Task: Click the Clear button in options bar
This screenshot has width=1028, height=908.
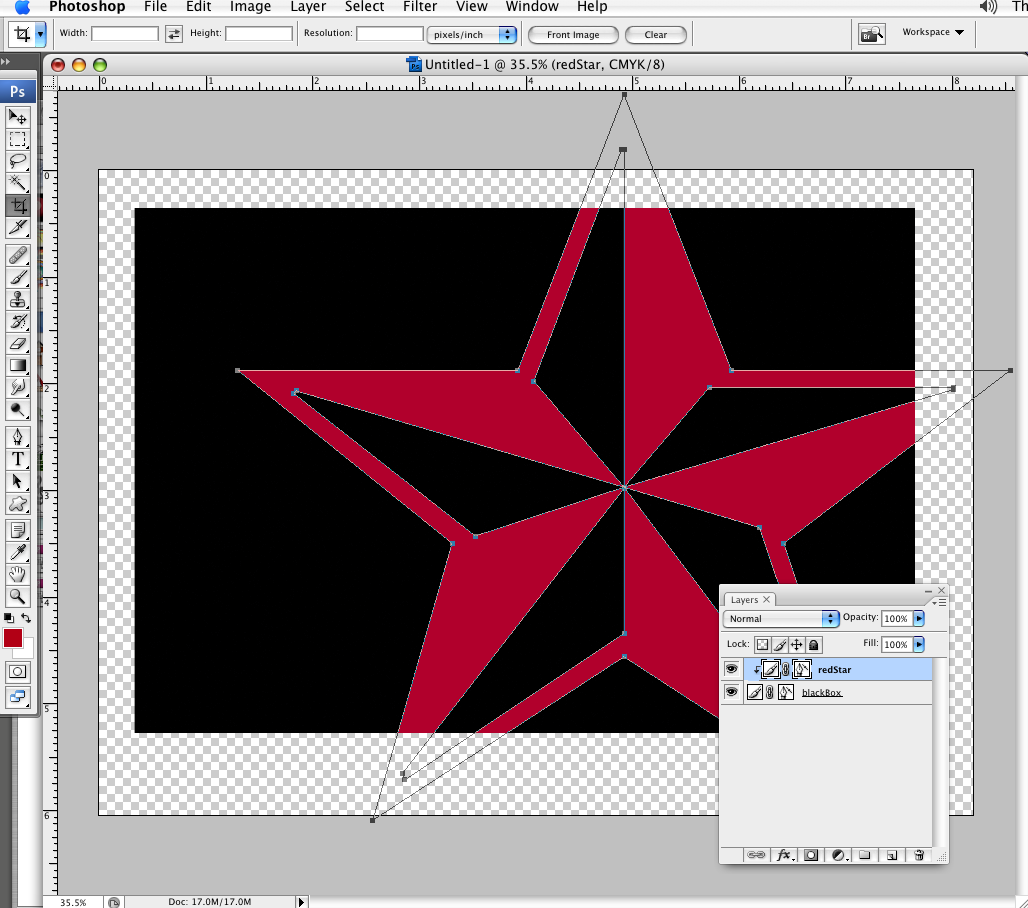Action: (x=656, y=34)
